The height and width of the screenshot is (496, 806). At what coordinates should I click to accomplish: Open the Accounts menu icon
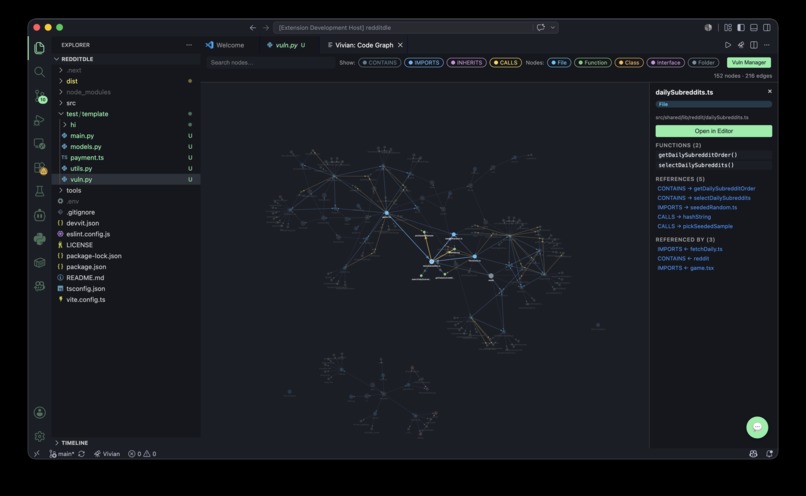point(39,412)
